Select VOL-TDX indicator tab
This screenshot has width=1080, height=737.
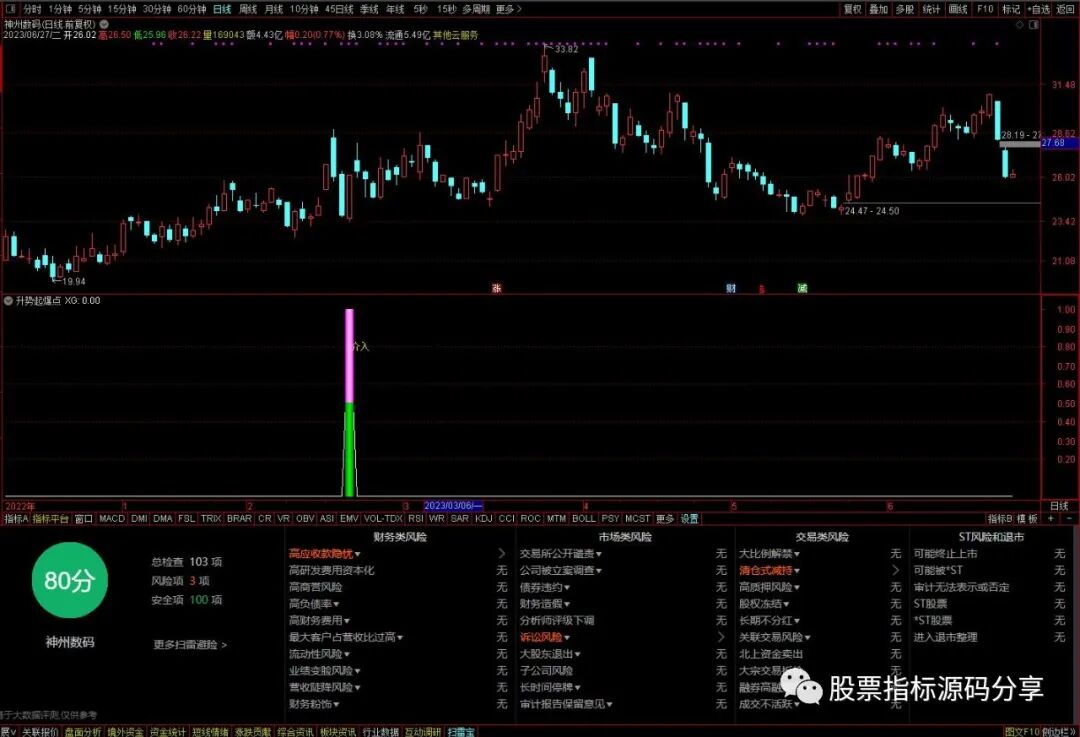click(383, 519)
